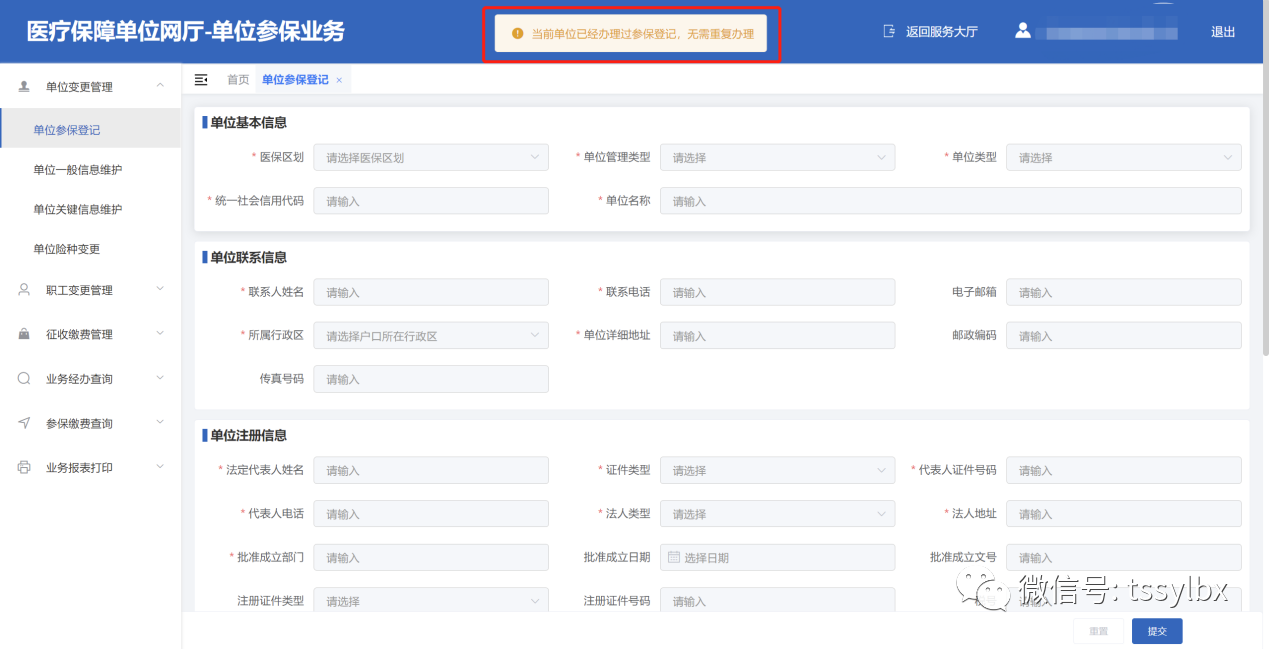Select 单位险种变更 in the sidebar
Image resolution: width=1269 pixels, height=649 pixels.
(x=67, y=249)
